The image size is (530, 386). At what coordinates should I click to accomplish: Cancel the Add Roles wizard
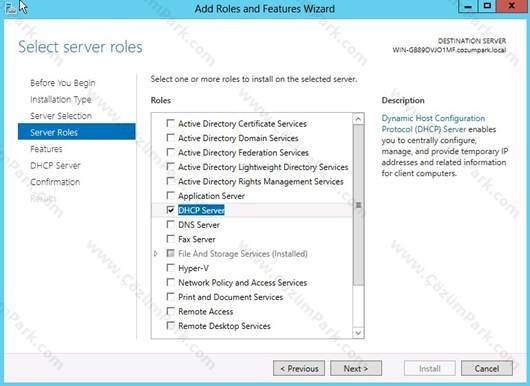pos(487,368)
